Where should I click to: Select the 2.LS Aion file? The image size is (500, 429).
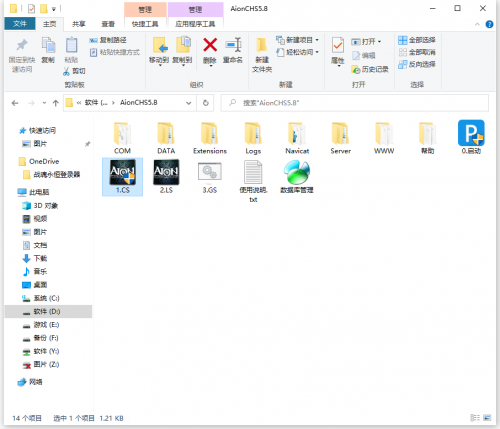point(166,177)
